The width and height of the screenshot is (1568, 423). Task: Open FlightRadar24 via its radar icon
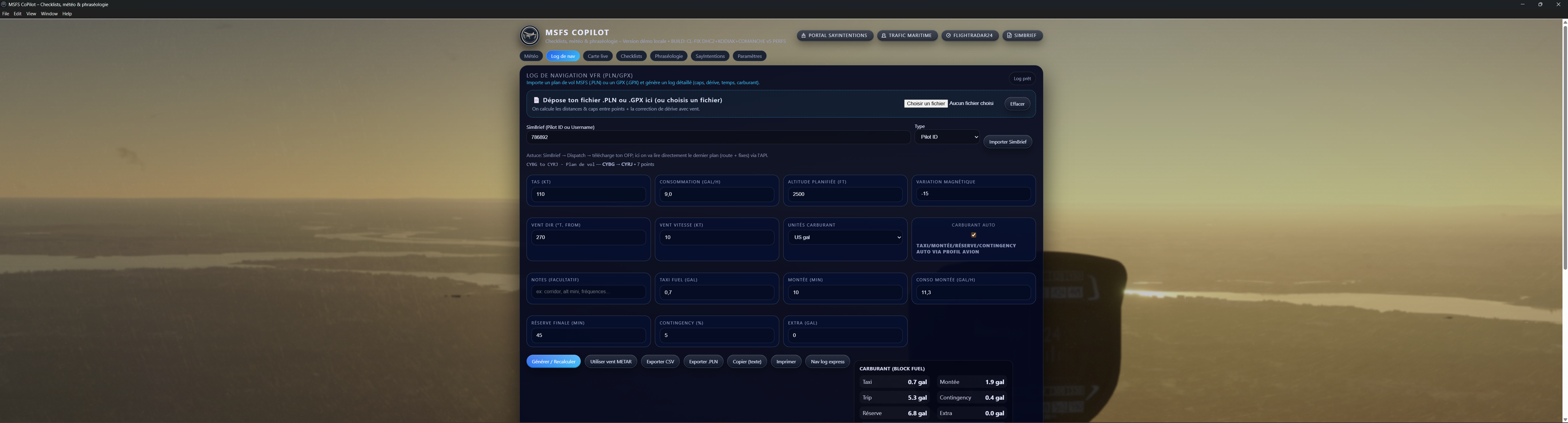tap(948, 36)
